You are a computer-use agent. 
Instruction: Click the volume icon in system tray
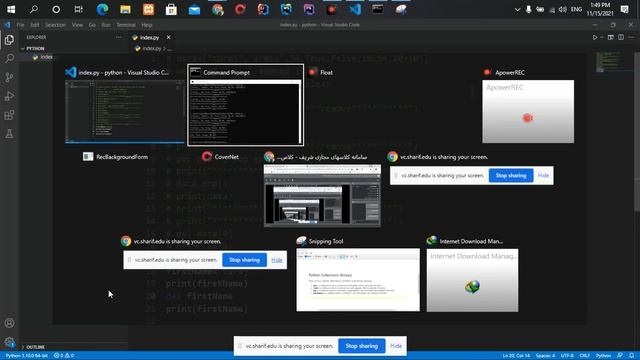562,9
